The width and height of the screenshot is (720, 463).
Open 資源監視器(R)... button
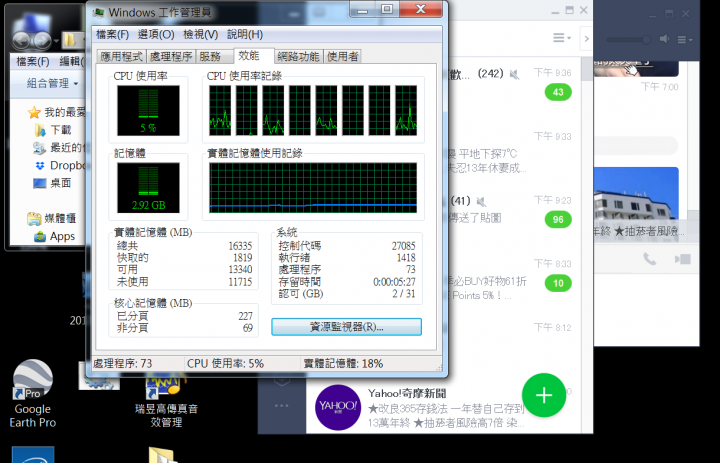[x=346, y=327]
